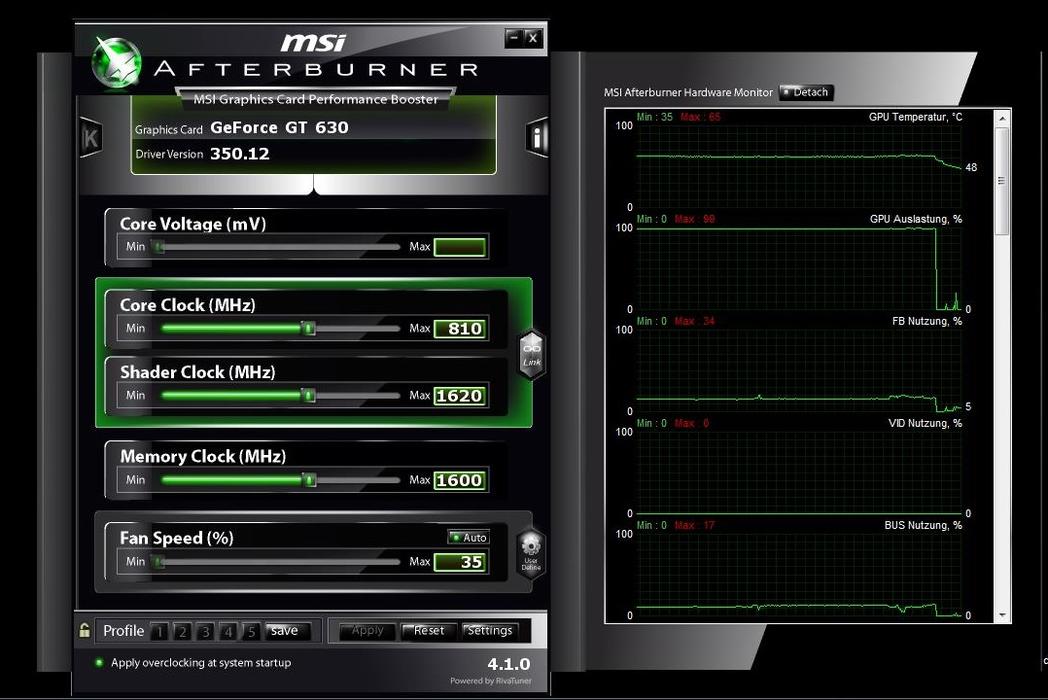
Task: Minimize the Afterburner window
Action: [513, 38]
